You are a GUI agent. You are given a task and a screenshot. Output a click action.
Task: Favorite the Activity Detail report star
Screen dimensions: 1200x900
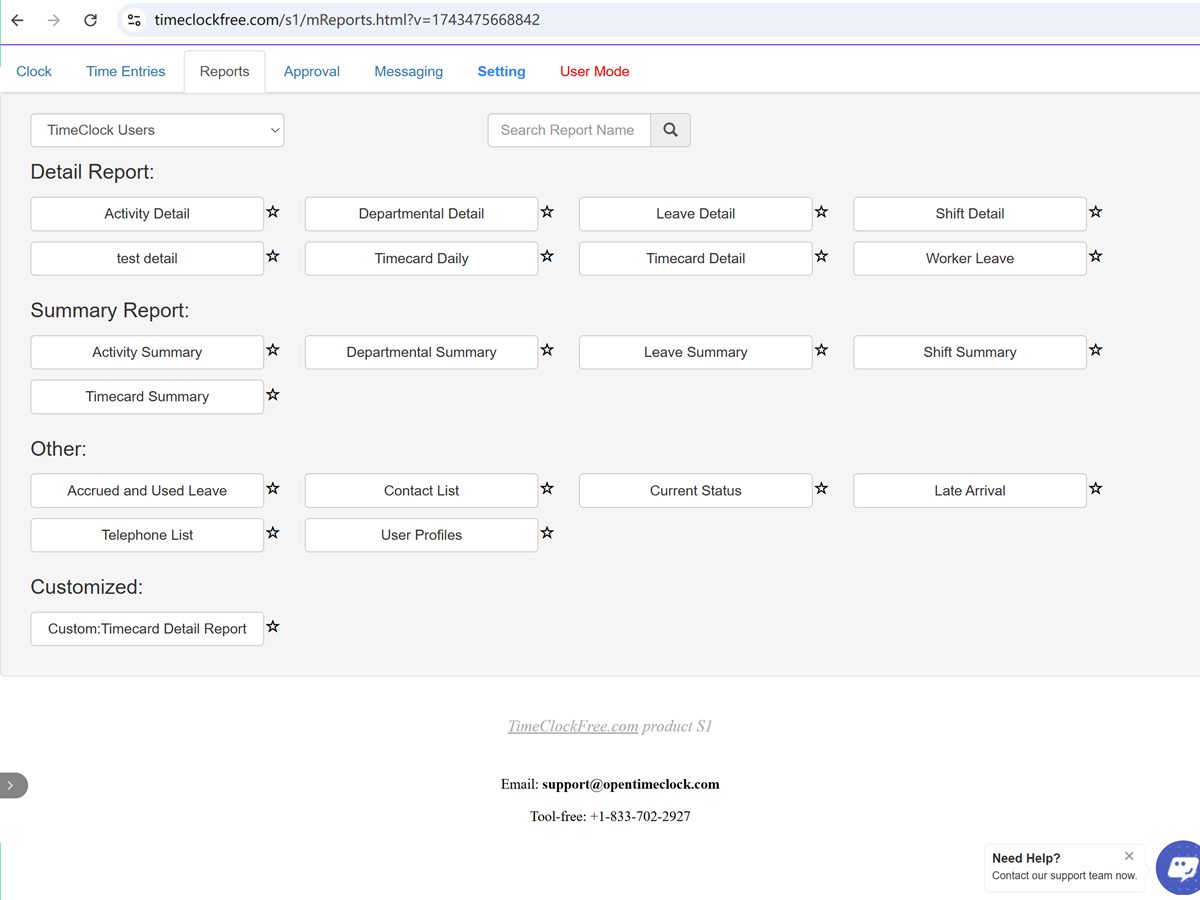pos(273,212)
